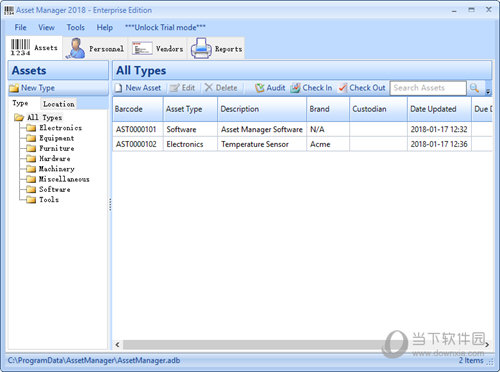Image resolution: width=500 pixels, height=372 pixels.
Task: Sort by Description column header
Action: point(262,109)
